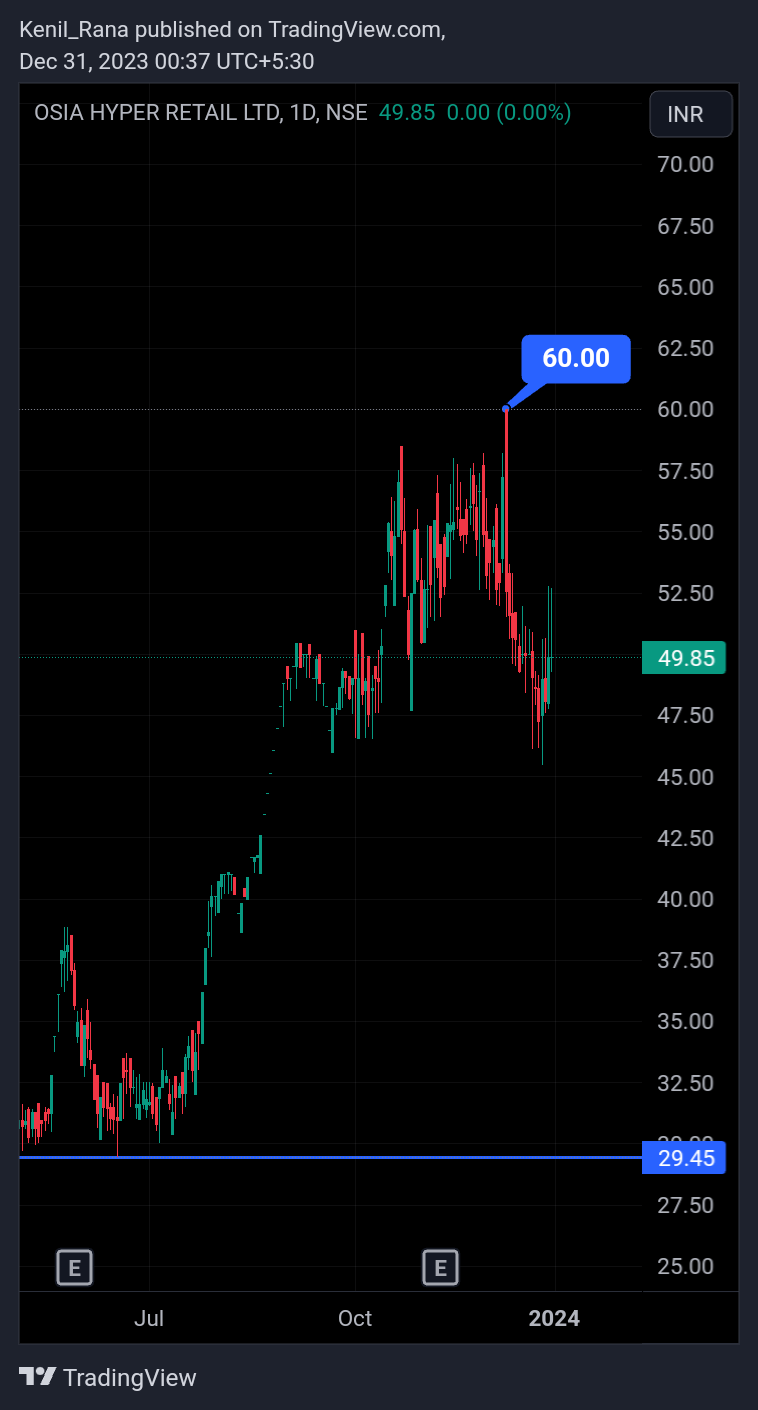Image resolution: width=758 pixels, height=1410 pixels.
Task: Click the 62.50 price axis label
Action: tap(685, 348)
